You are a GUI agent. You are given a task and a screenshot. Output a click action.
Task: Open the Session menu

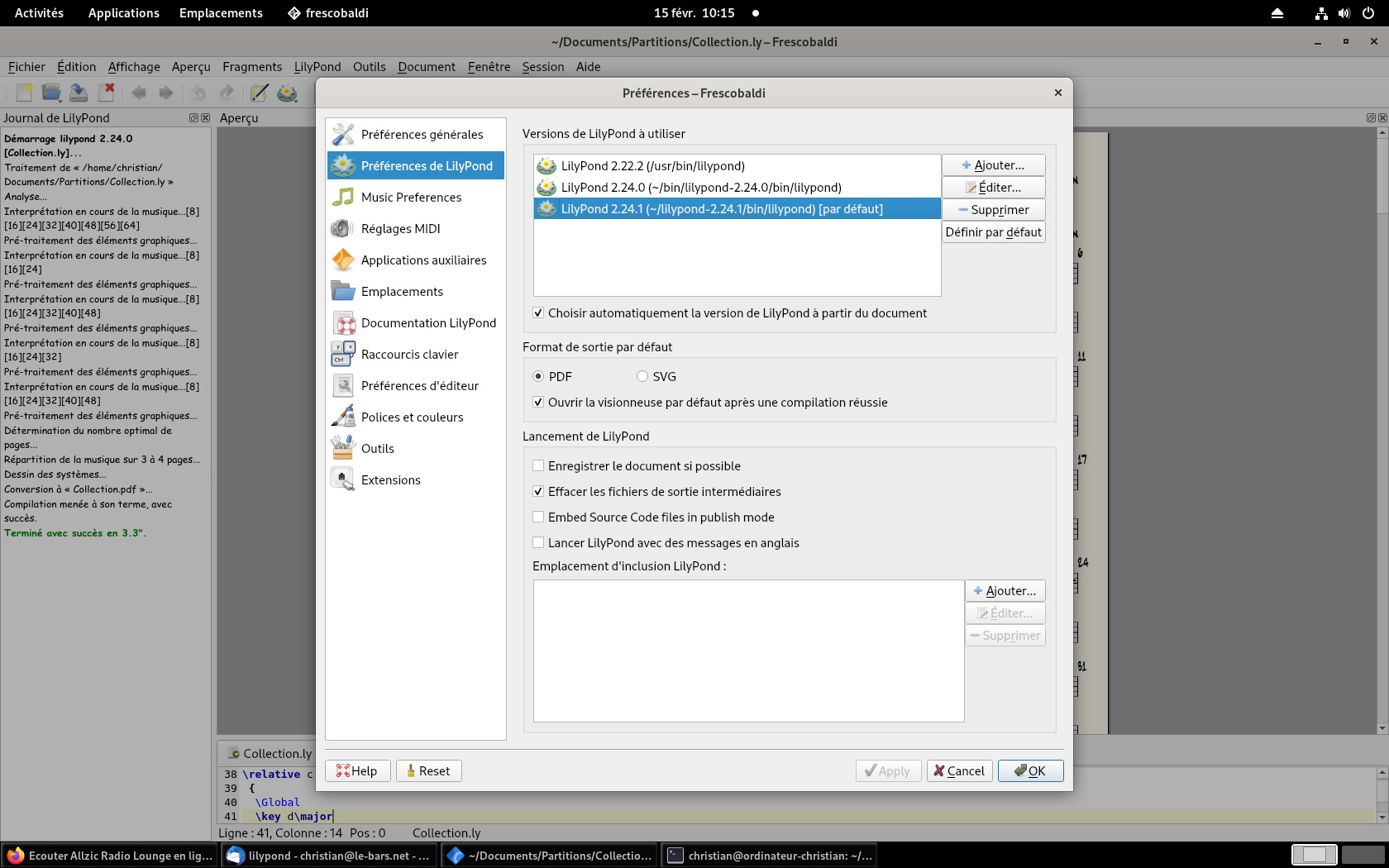543,67
